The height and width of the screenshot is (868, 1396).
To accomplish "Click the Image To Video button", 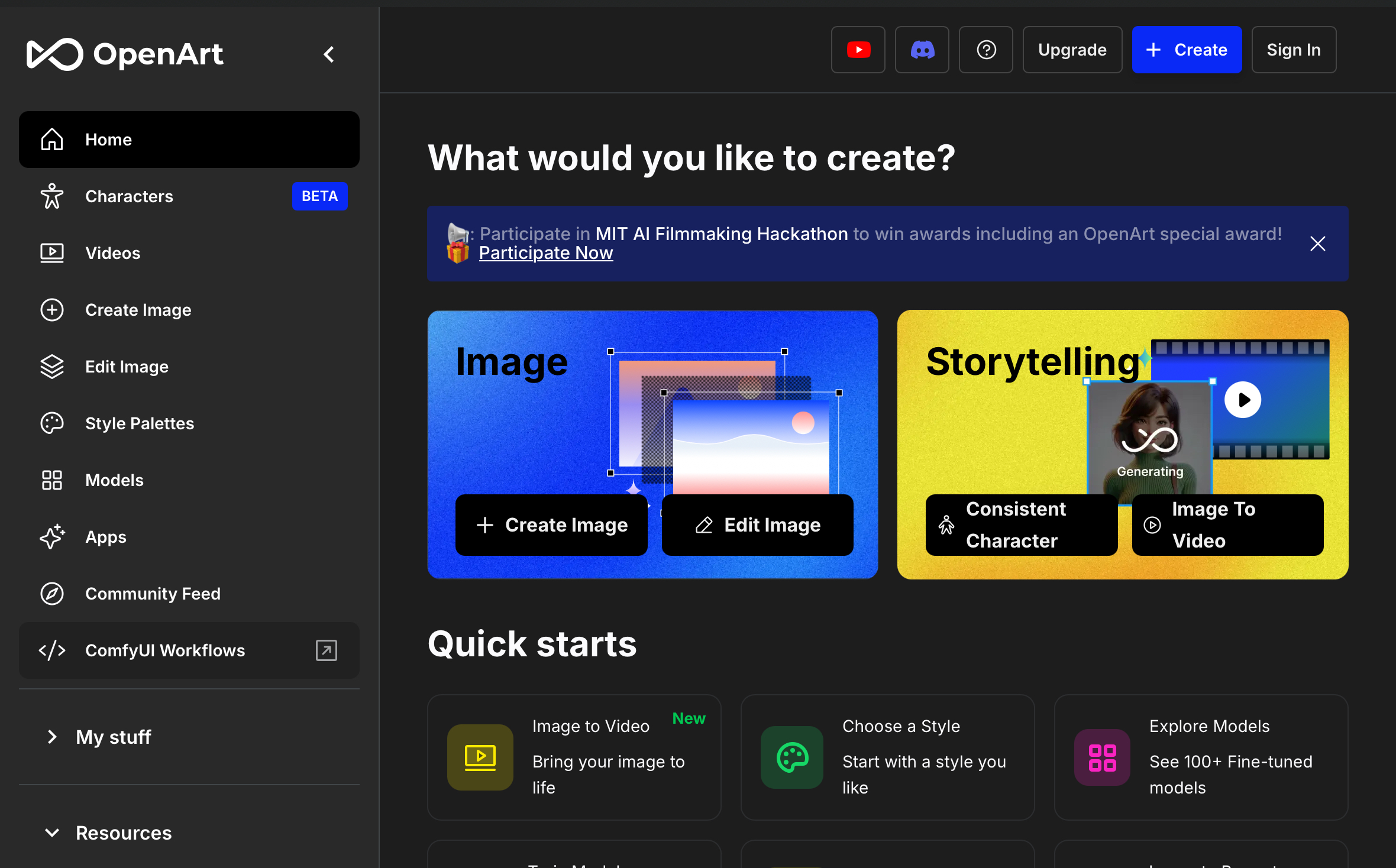I will pos(1228,525).
